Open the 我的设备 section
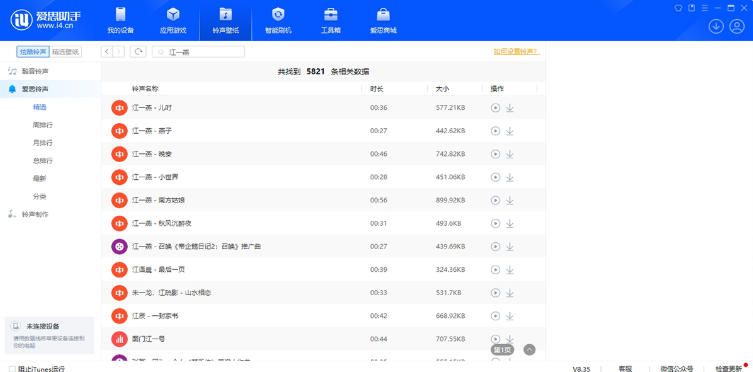This screenshot has width=753, height=372. pyautogui.click(x=121, y=21)
